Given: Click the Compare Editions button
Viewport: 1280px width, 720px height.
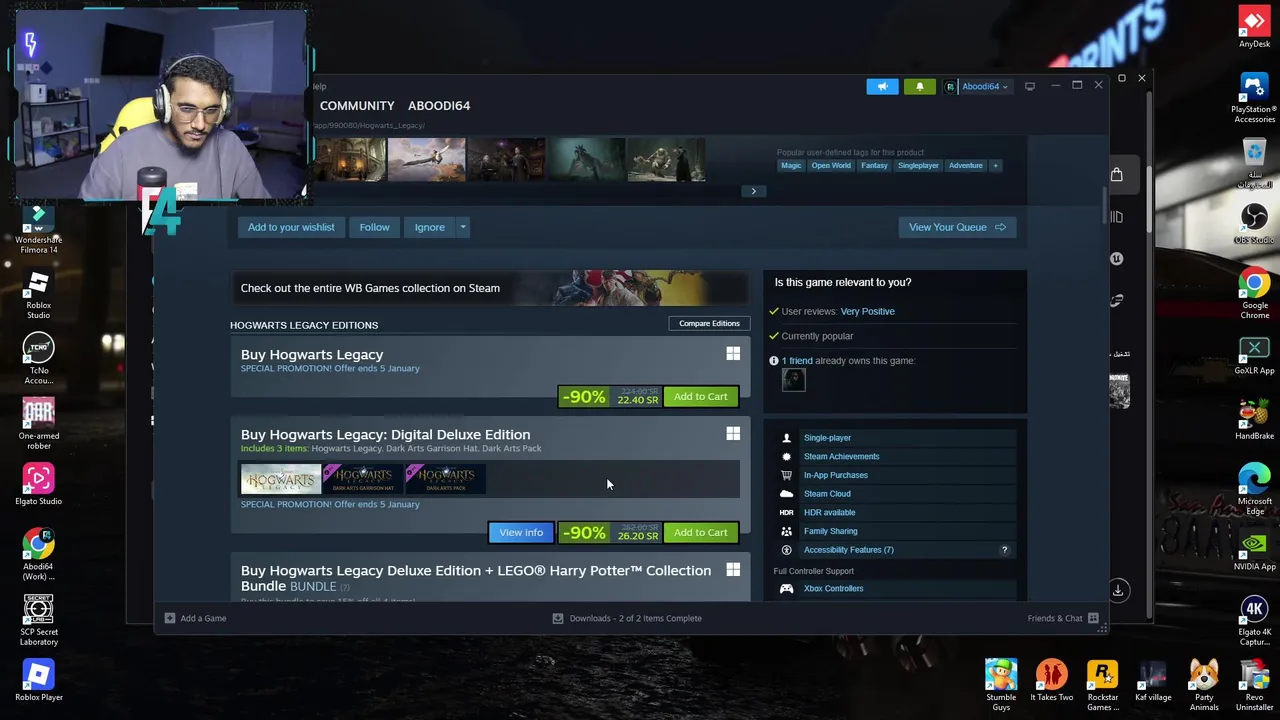Looking at the screenshot, I should coord(709,323).
